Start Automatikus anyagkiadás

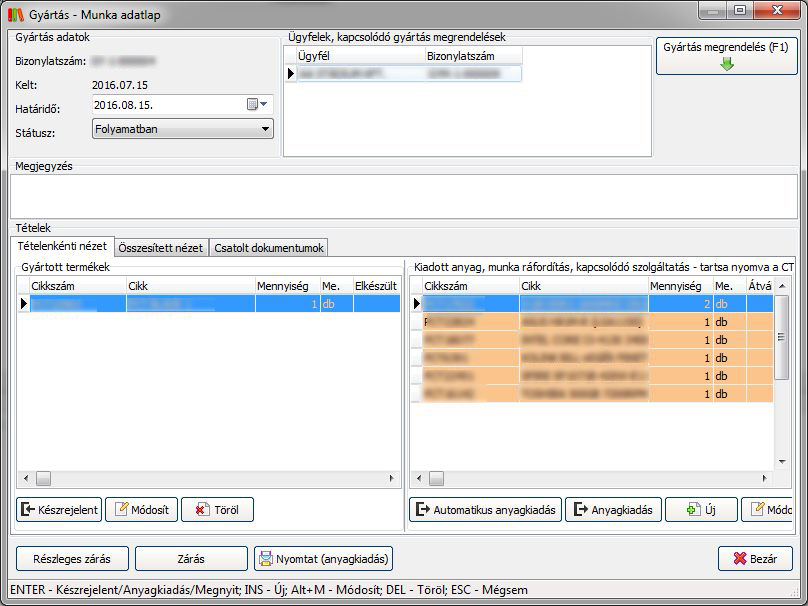[485, 510]
